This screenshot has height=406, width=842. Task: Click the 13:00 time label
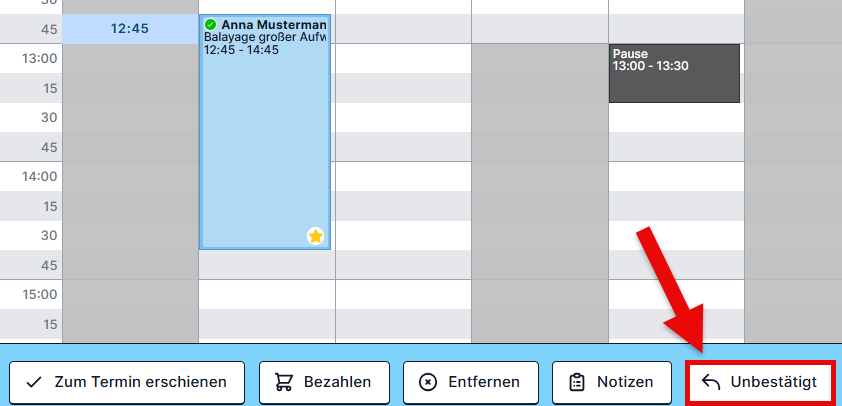click(x=38, y=58)
